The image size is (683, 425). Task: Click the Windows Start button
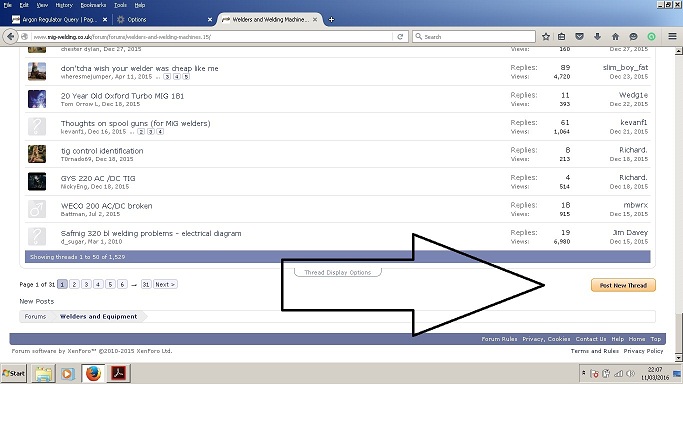(14, 374)
